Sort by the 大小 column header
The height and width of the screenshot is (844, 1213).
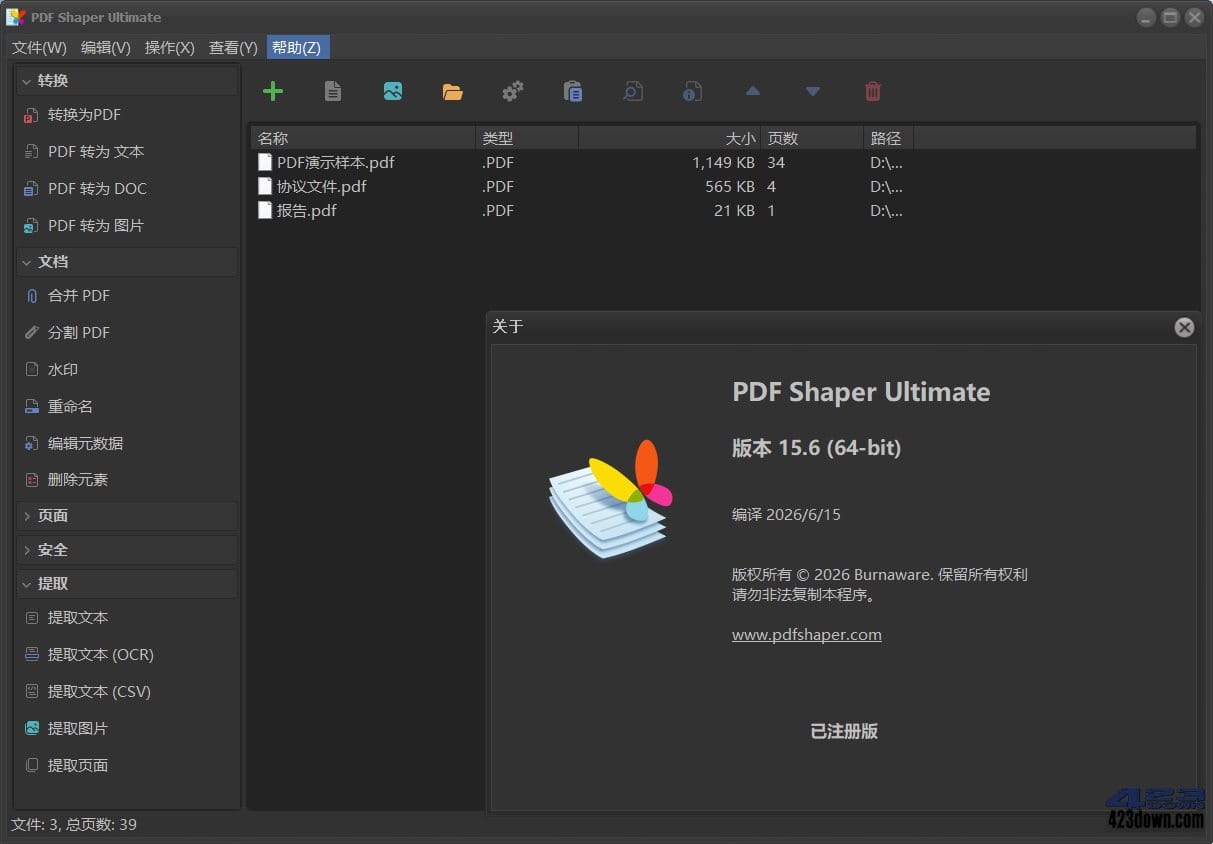[669, 138]
